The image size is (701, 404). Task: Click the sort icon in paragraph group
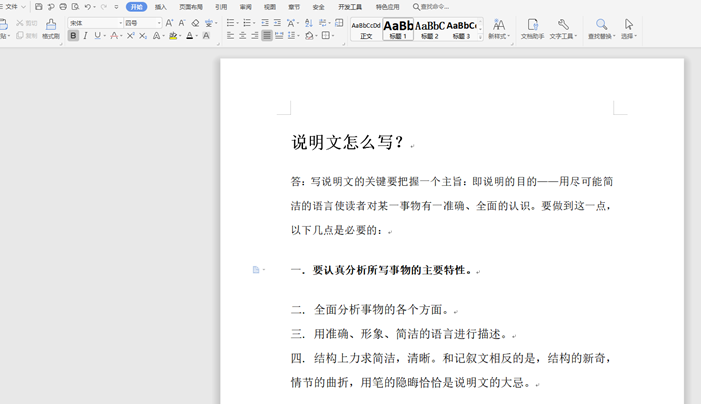[x=308, y=23]
